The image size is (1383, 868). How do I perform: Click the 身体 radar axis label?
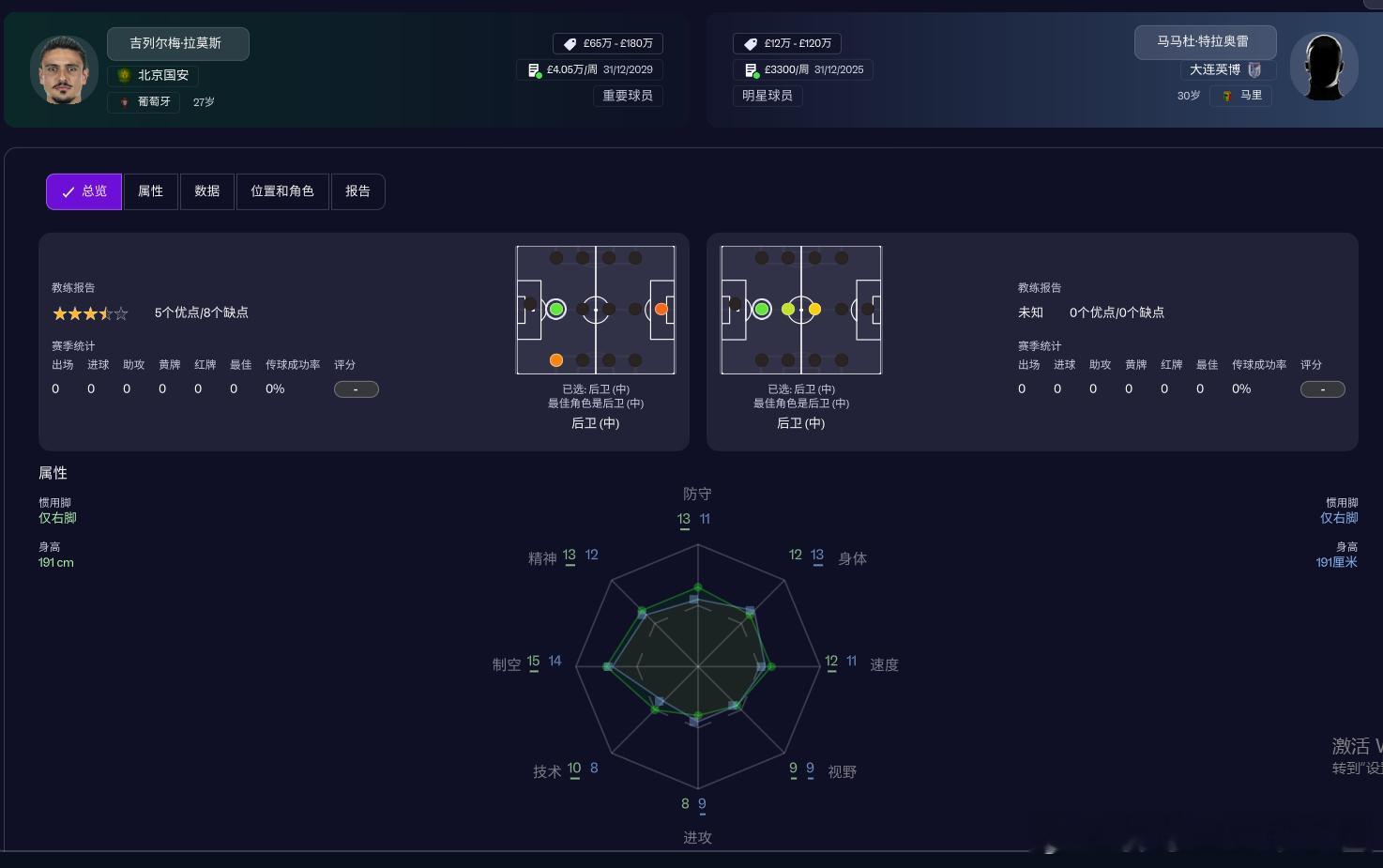pyautogui.click(x=852, y=558)
